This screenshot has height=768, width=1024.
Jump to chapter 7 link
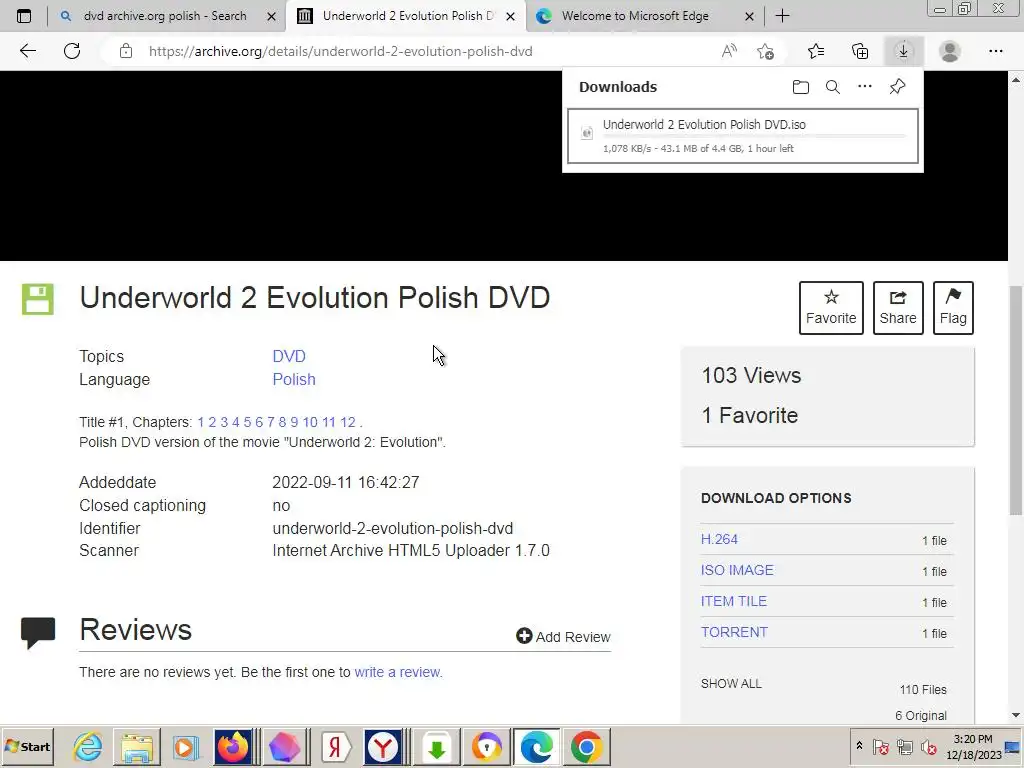coord(270,422)
